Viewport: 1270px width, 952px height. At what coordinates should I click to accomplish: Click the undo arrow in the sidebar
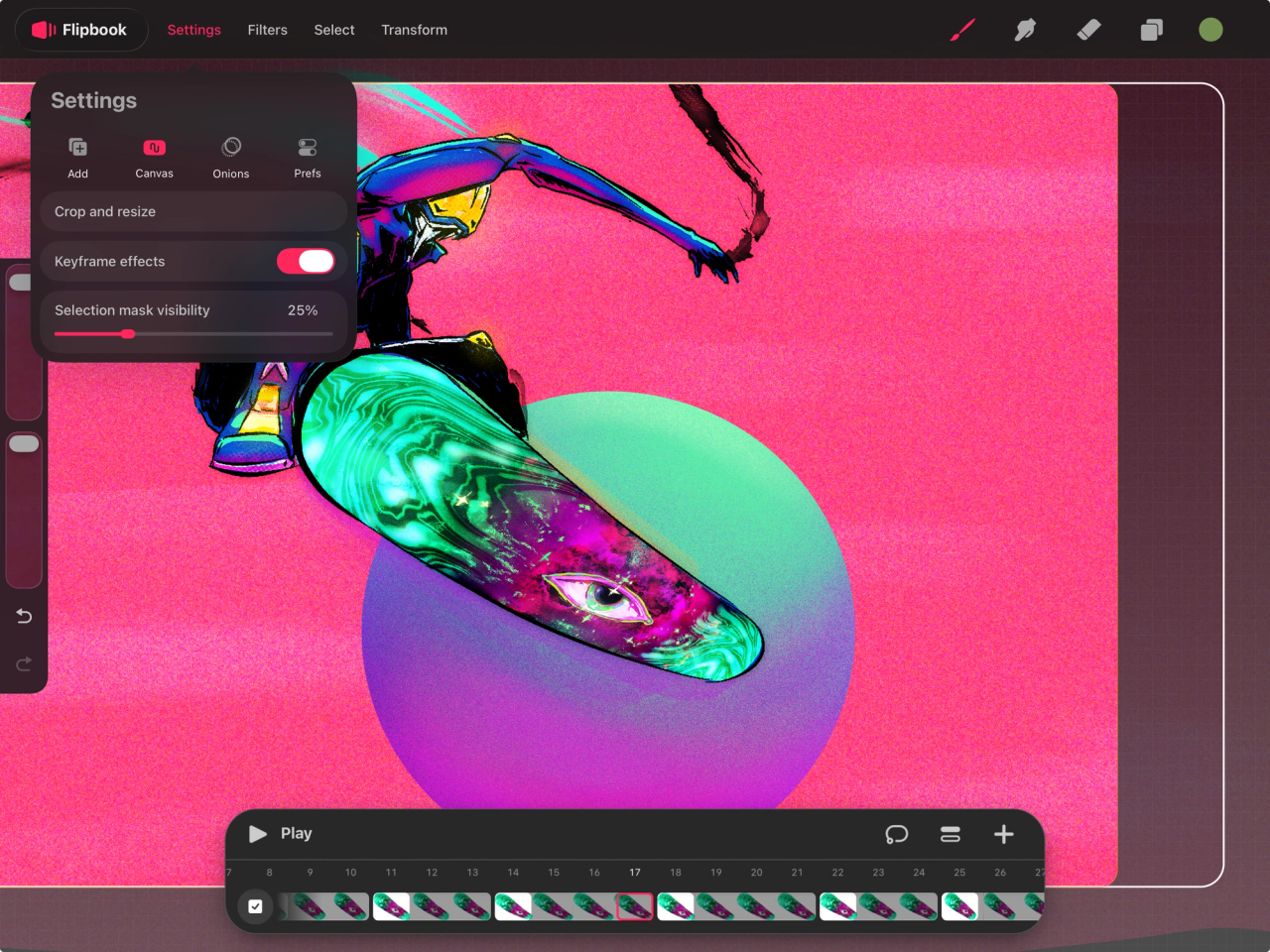[23, 616]
